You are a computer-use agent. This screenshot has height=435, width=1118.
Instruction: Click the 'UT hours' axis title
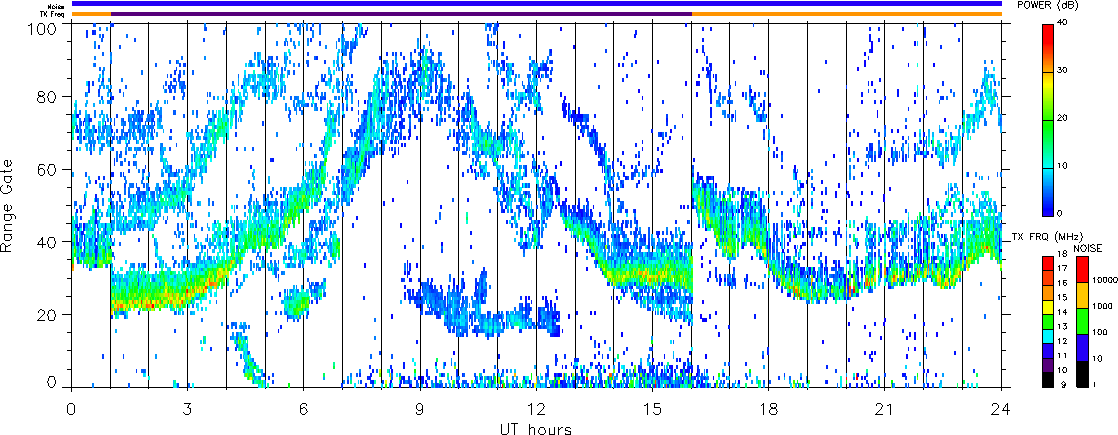(x=535, y=428)
